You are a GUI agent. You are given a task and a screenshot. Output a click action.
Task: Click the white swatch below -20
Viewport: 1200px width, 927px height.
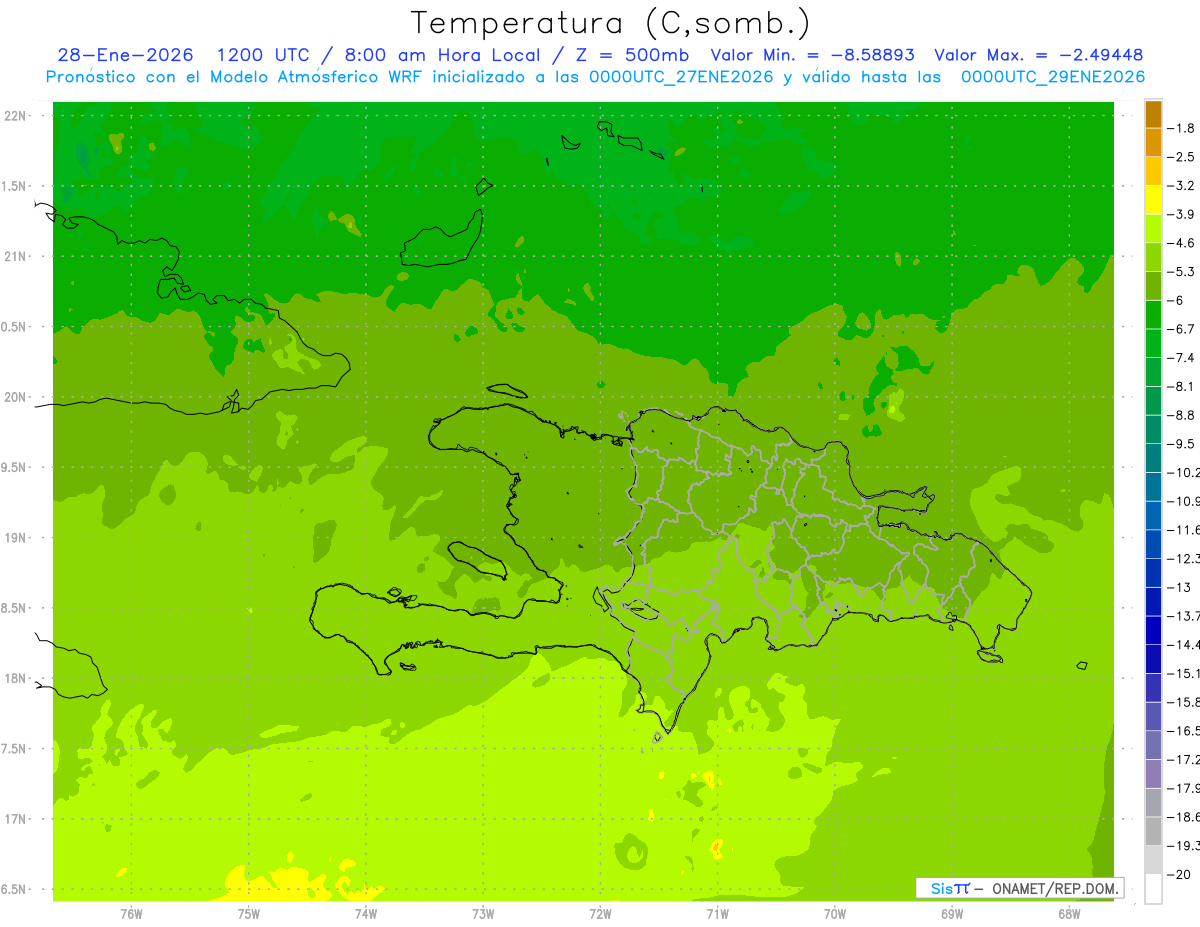pyautogui.click(x=1153, y=888)
